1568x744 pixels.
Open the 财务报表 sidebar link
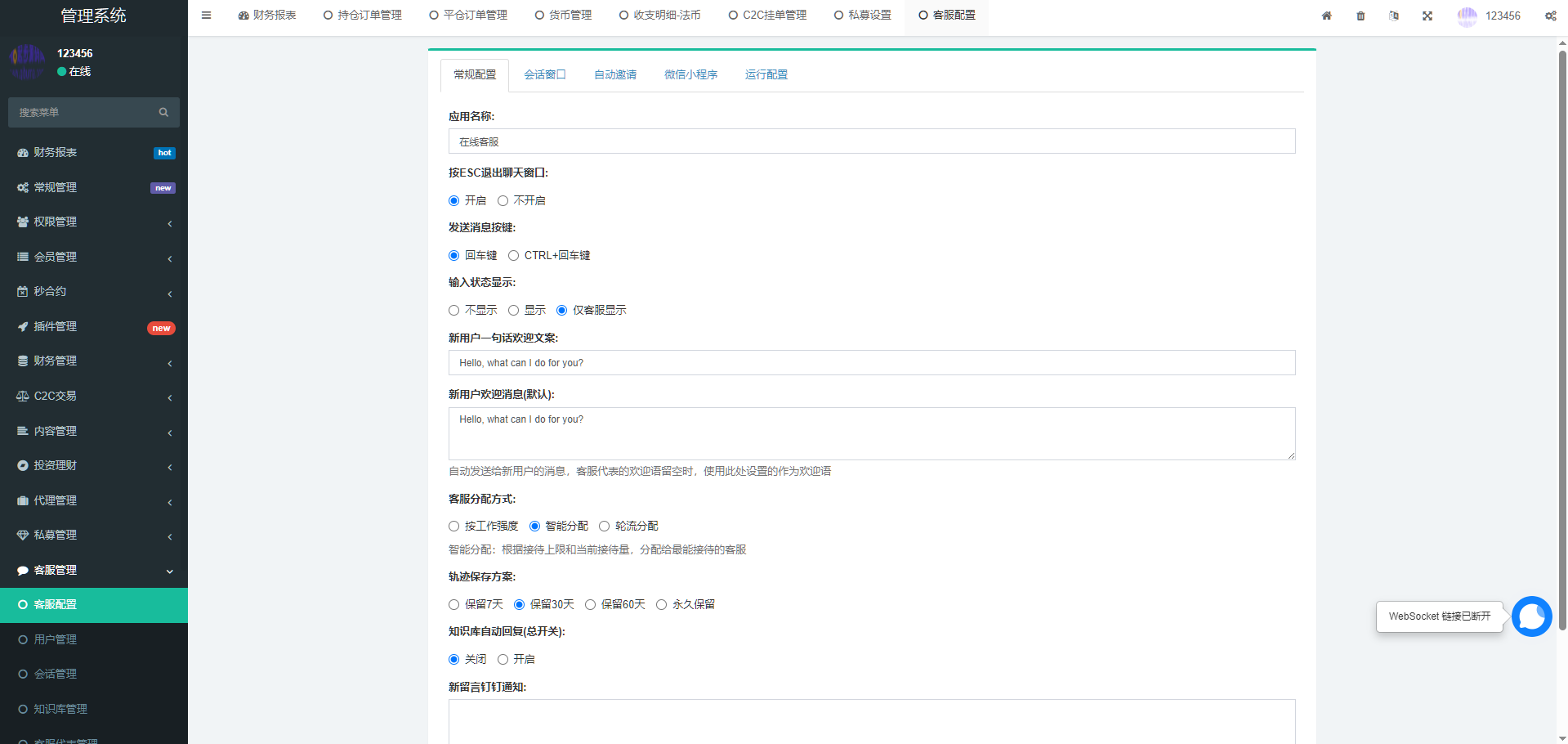(x=56, y=153)
